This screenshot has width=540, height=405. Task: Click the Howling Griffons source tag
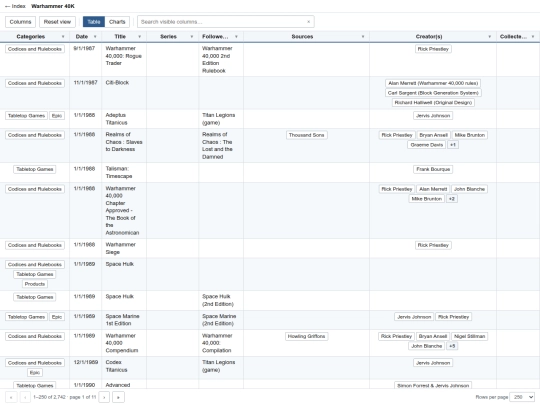[307, 336]
